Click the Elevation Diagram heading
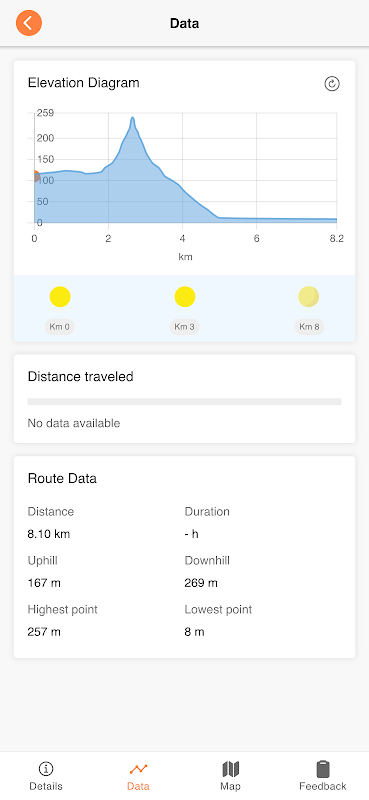This screenshot has height=800, width=369. [84, 83]
